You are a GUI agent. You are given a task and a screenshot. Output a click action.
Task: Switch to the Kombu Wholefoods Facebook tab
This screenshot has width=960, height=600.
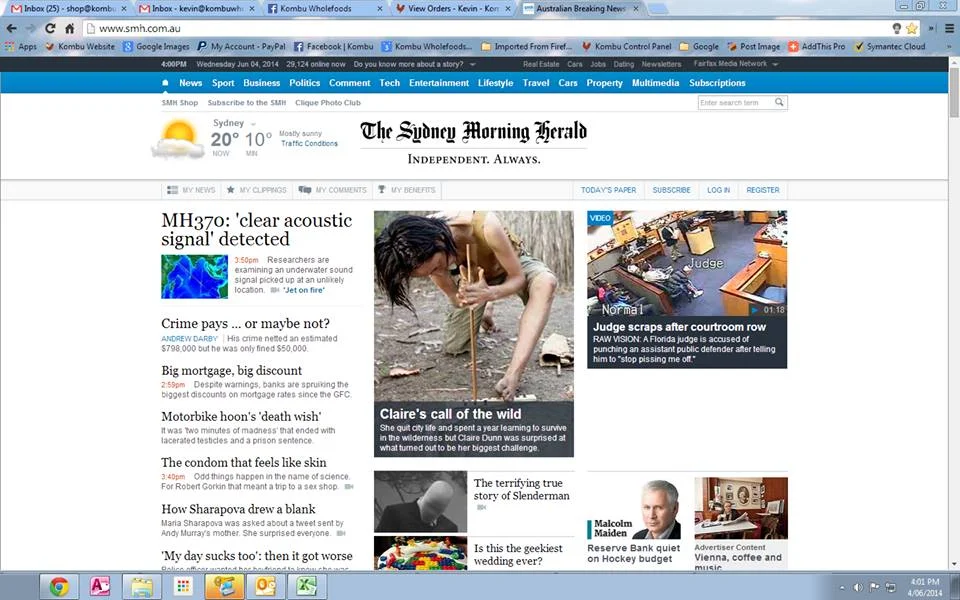324,9
